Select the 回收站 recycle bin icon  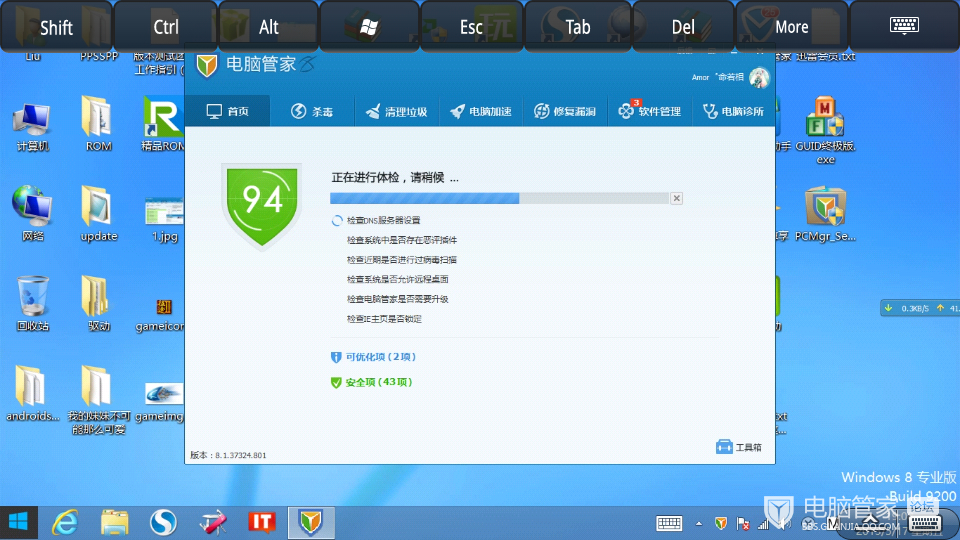coord(32,304)
